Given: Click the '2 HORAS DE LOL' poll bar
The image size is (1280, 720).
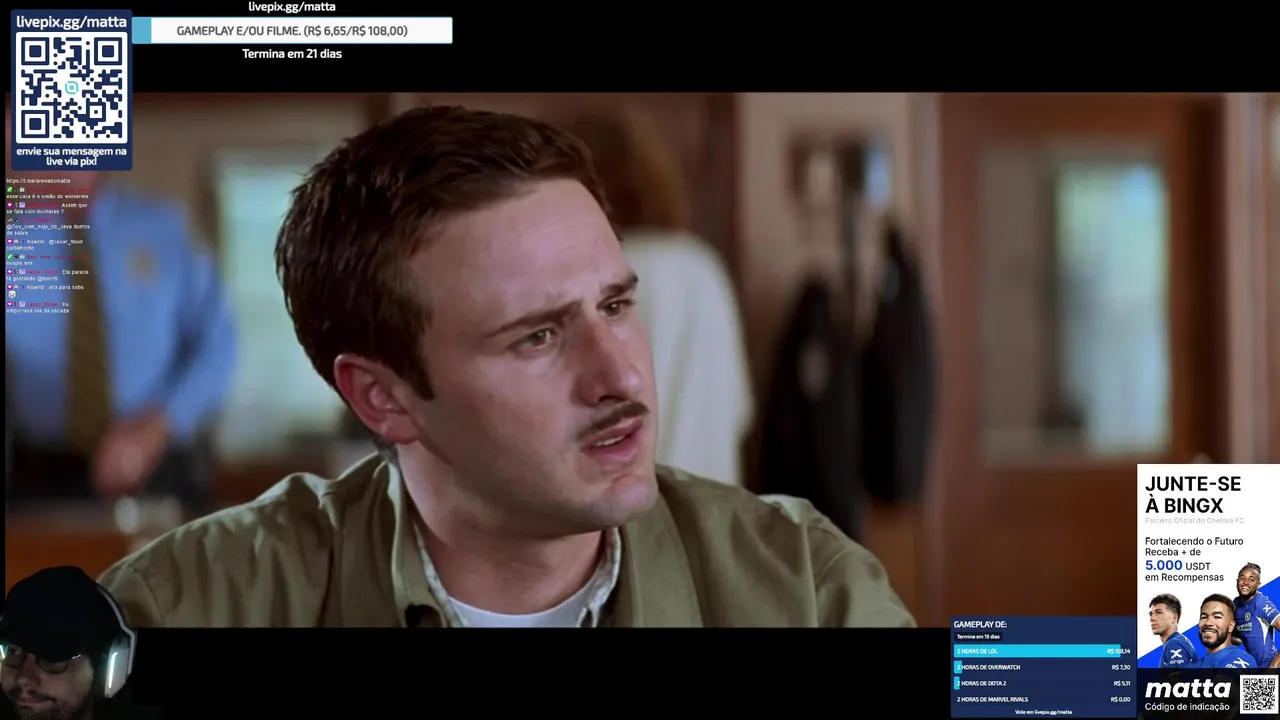Looking at the screenshot, I should coord(1043,651).
